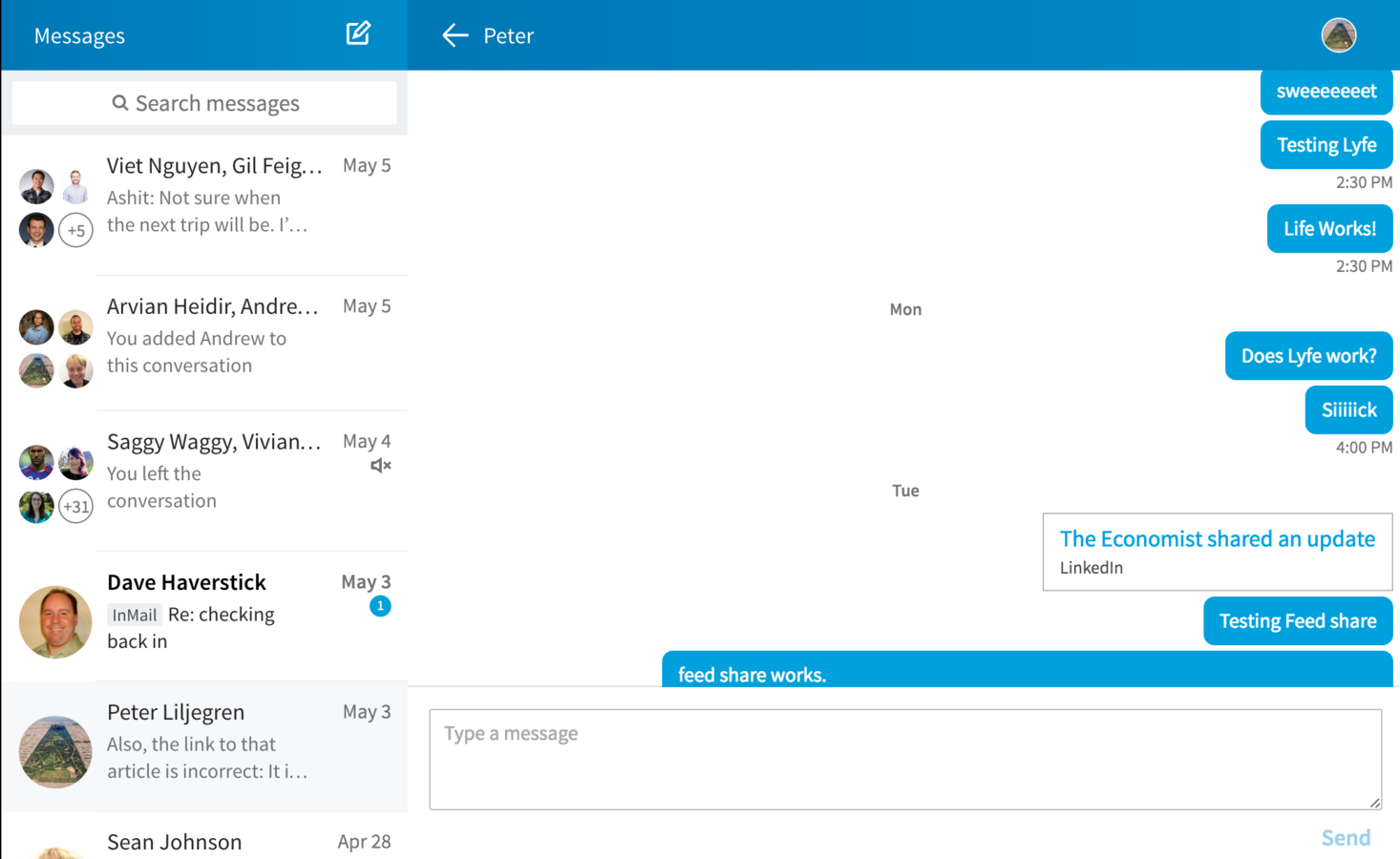Image resolution: width=1400 pixels, height=859 pixels.
Task: Select the Peter Liljegren conversation
Action: coord(204,746)
